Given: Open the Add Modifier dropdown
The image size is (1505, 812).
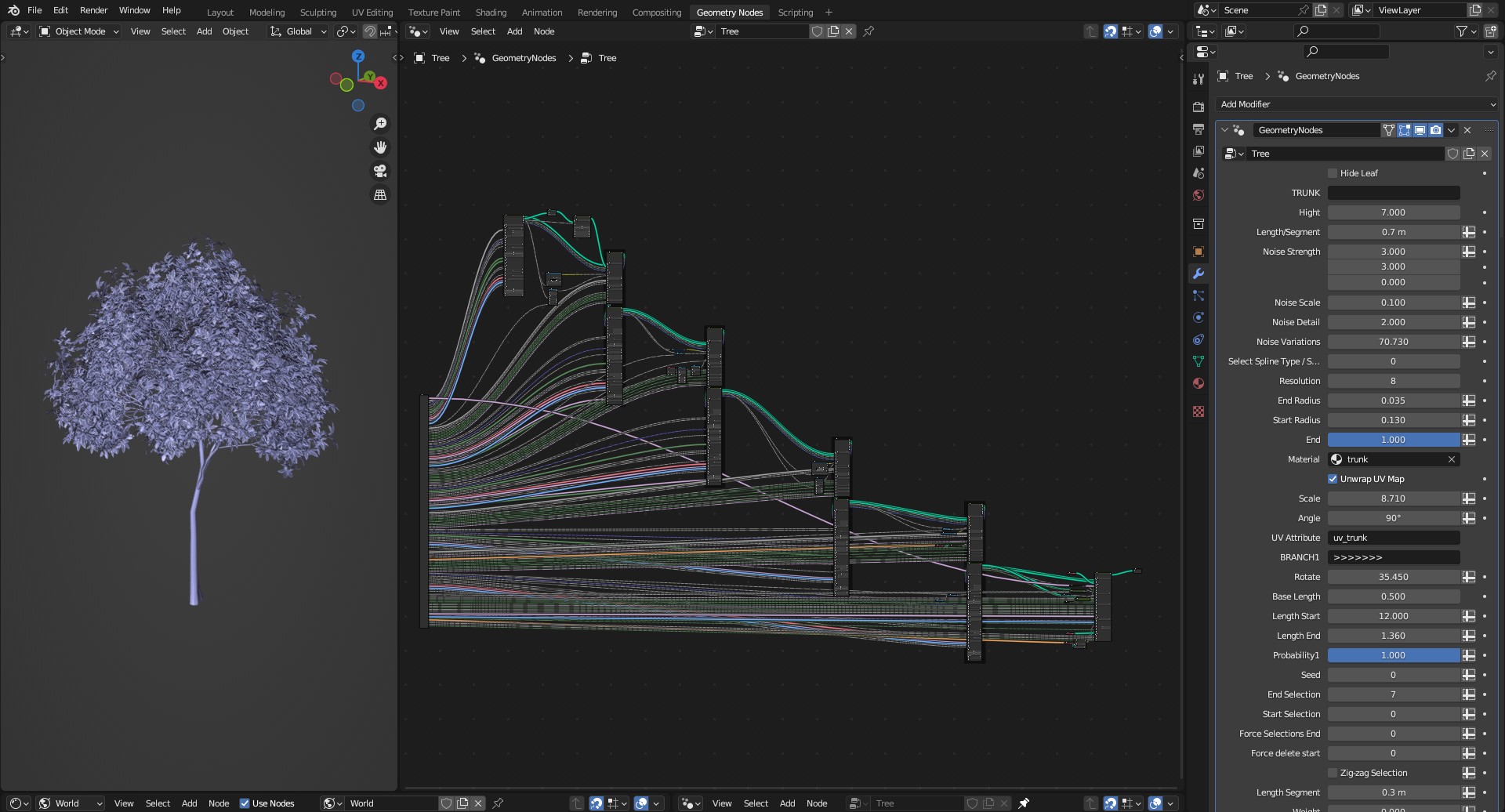Looking at the screenshot, I should (x=1356, y=103).
